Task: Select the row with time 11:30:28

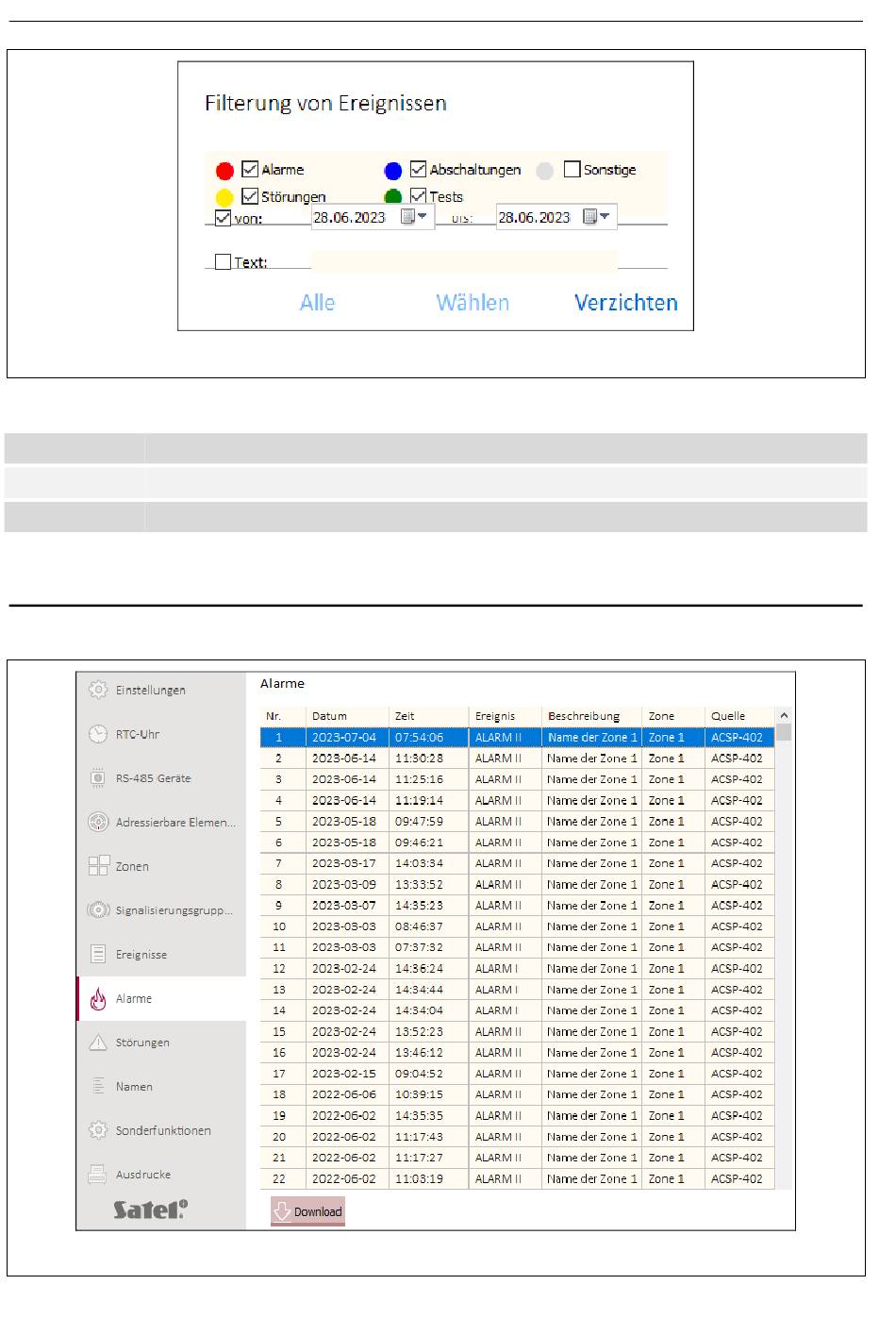Action: (517, 759)
